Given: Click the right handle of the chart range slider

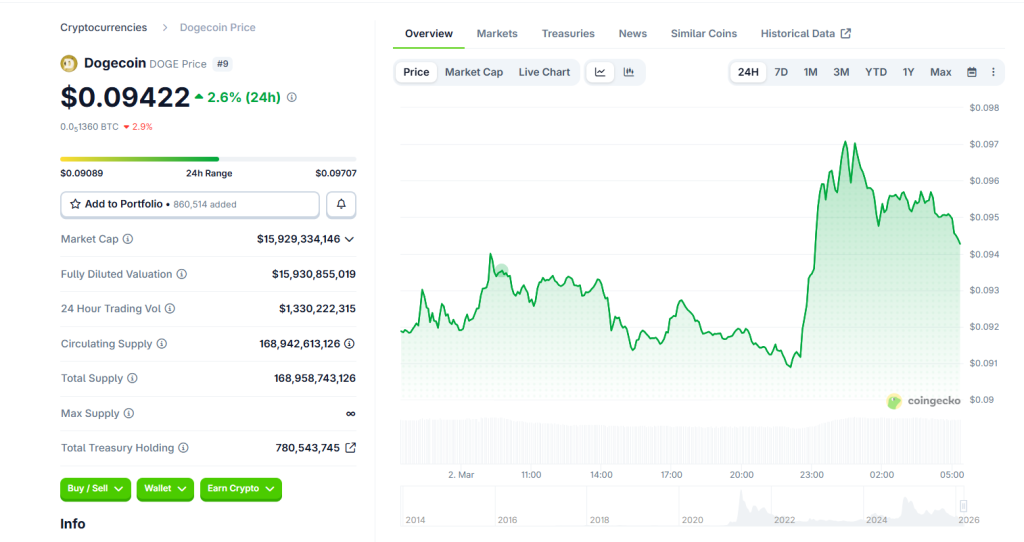Looking at the screenshot, I should coord(963,506).
